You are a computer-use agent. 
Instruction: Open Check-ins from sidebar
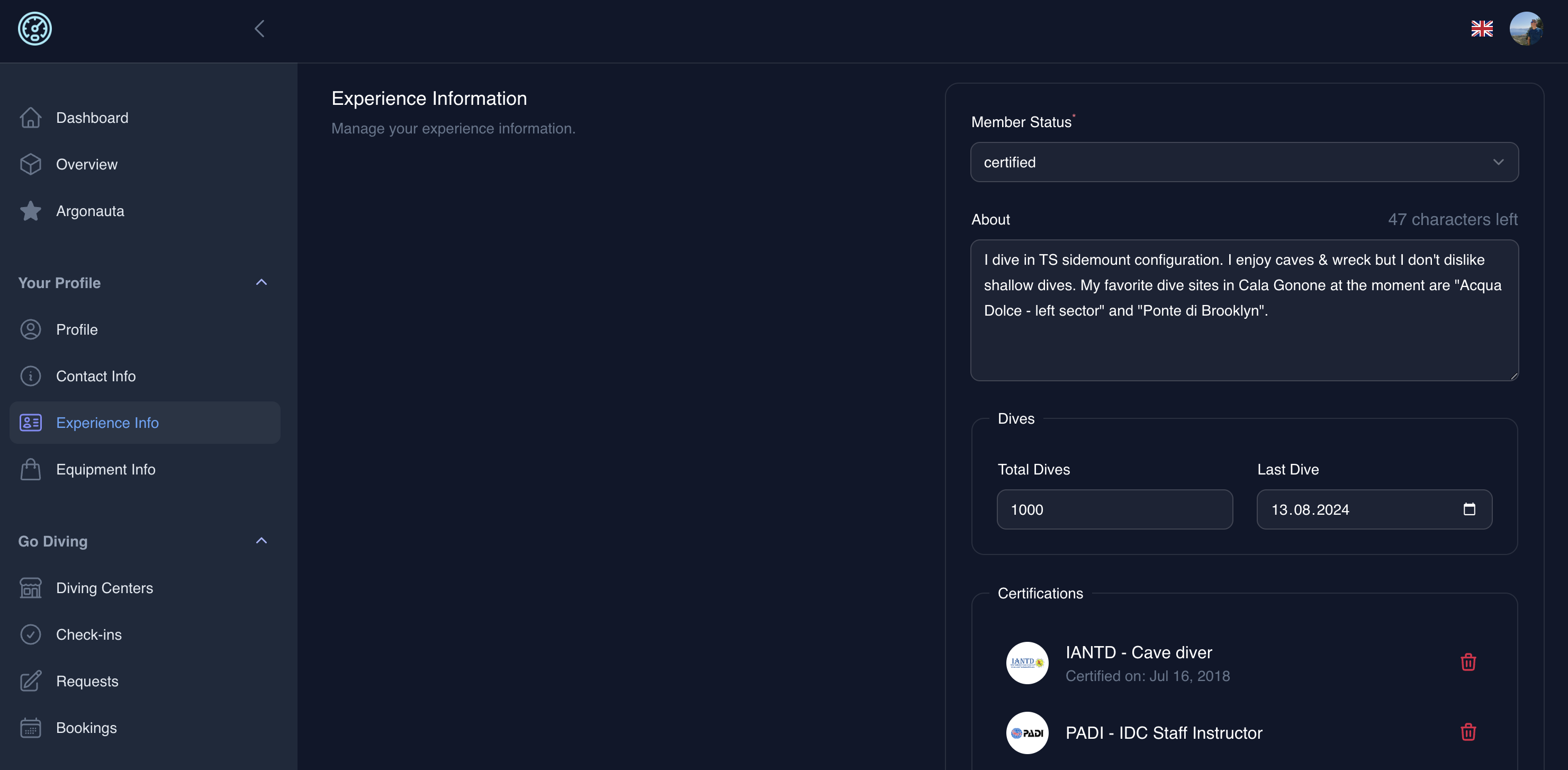pos(88,634)
